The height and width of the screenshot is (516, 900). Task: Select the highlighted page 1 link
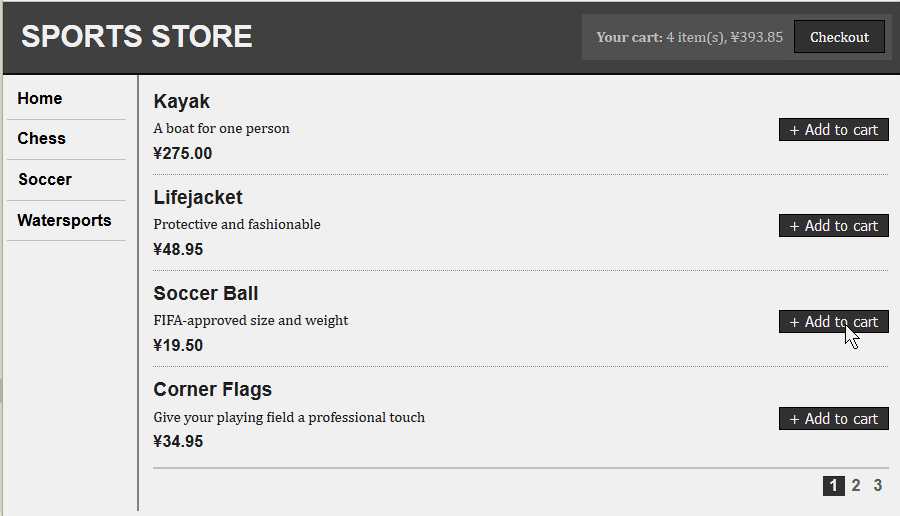[x=834, y=486]
